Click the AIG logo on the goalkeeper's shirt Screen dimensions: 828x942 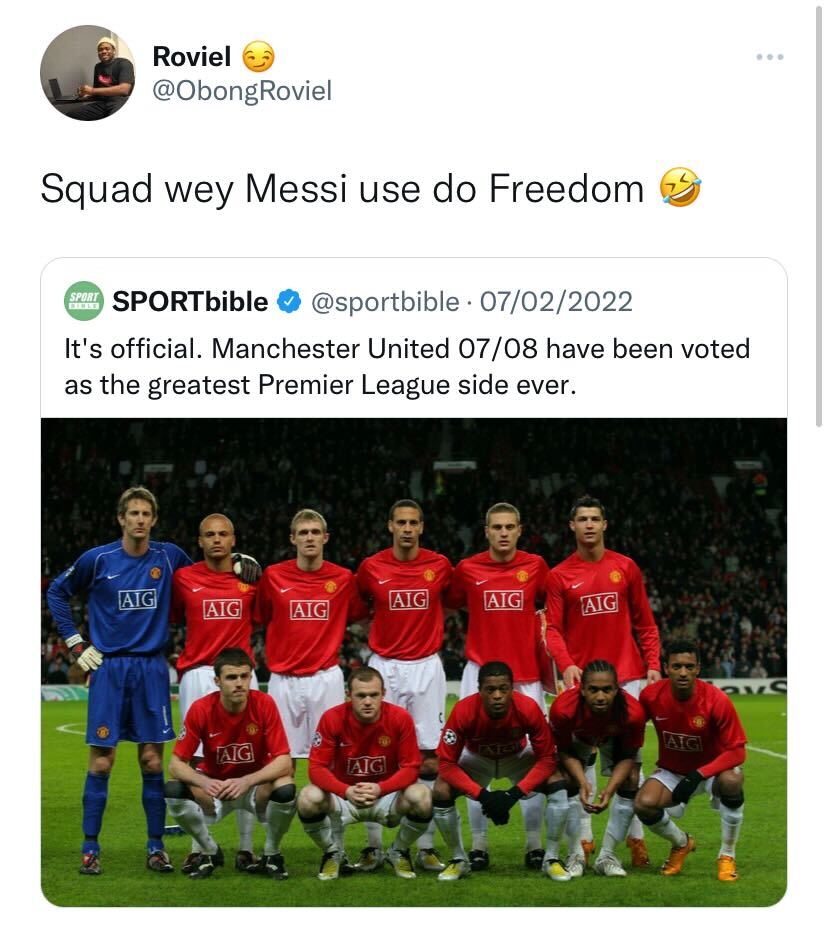click(x=137, y=599)
